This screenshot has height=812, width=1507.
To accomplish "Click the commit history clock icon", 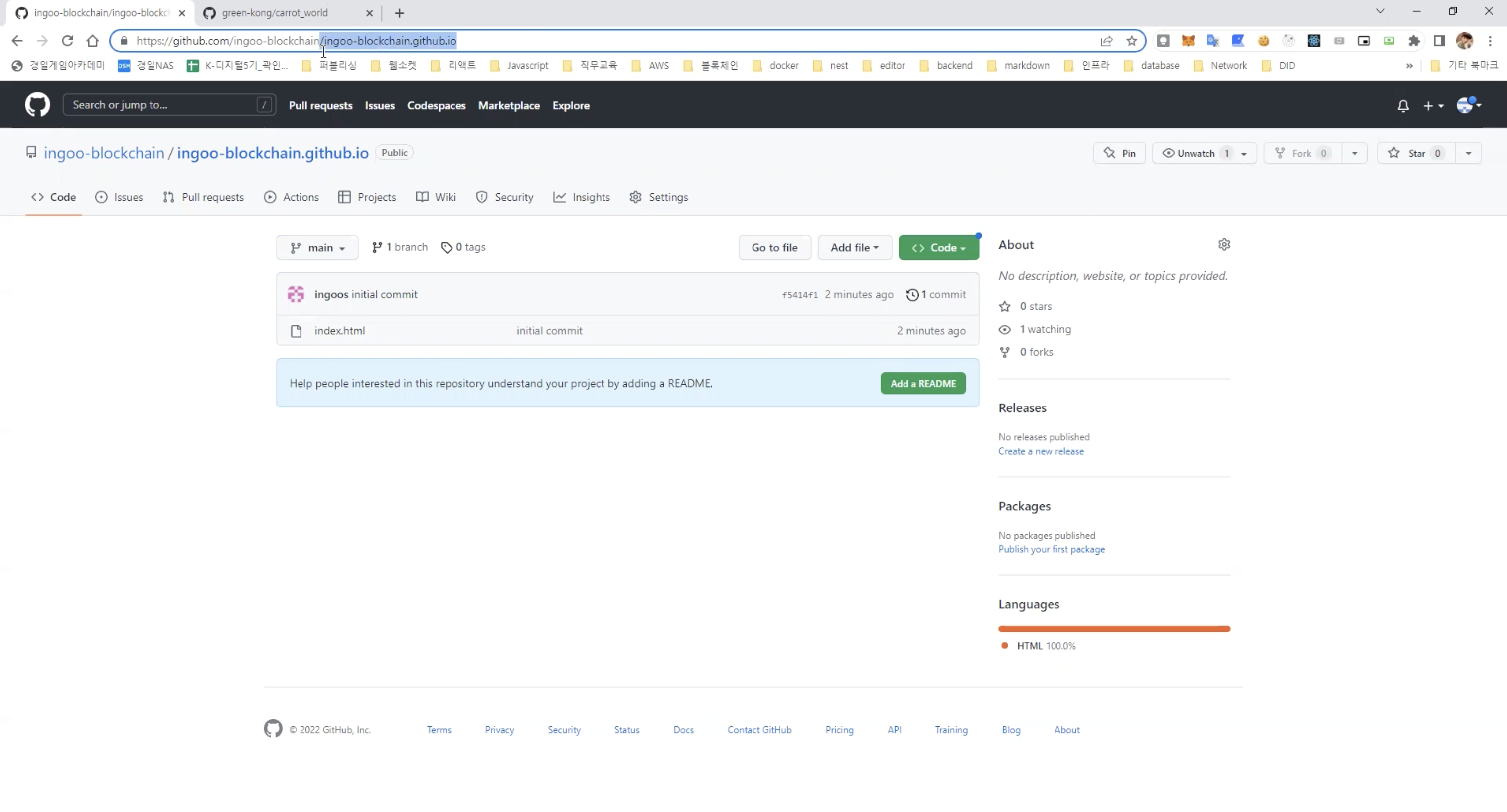I will point(912,295).
